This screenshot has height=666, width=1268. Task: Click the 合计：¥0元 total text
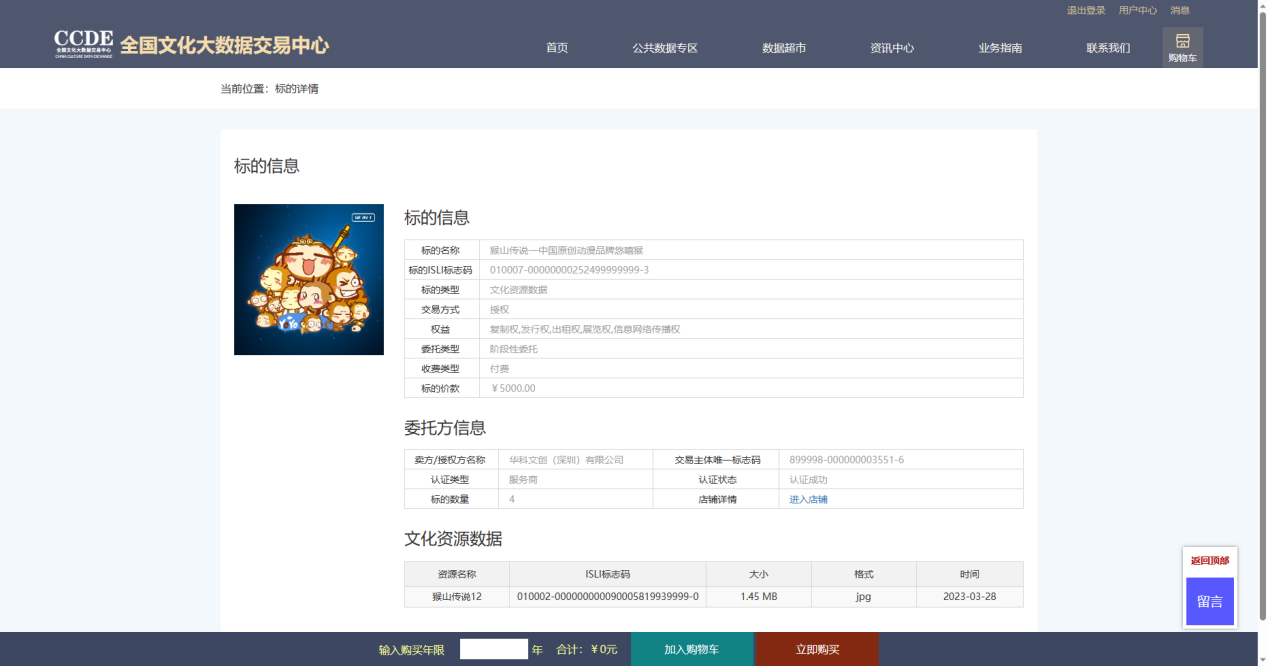click(x=586, y=650)
